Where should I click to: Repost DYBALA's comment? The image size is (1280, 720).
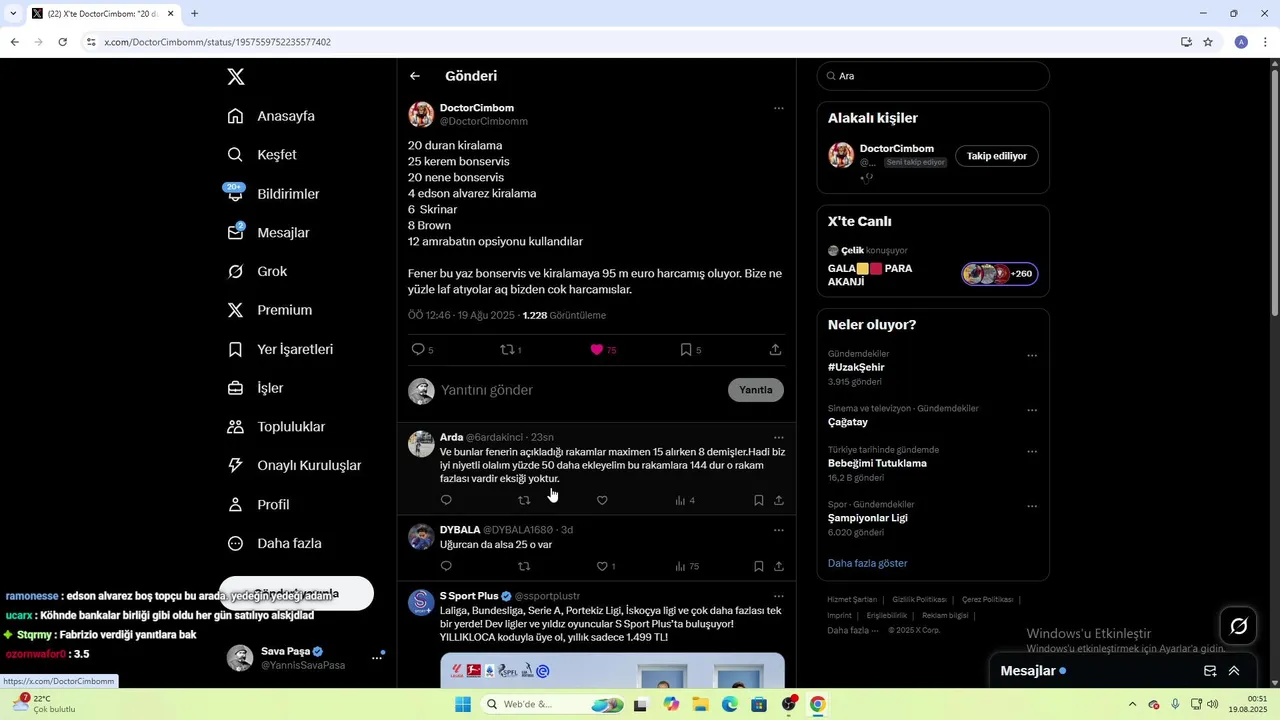(524, 566)
